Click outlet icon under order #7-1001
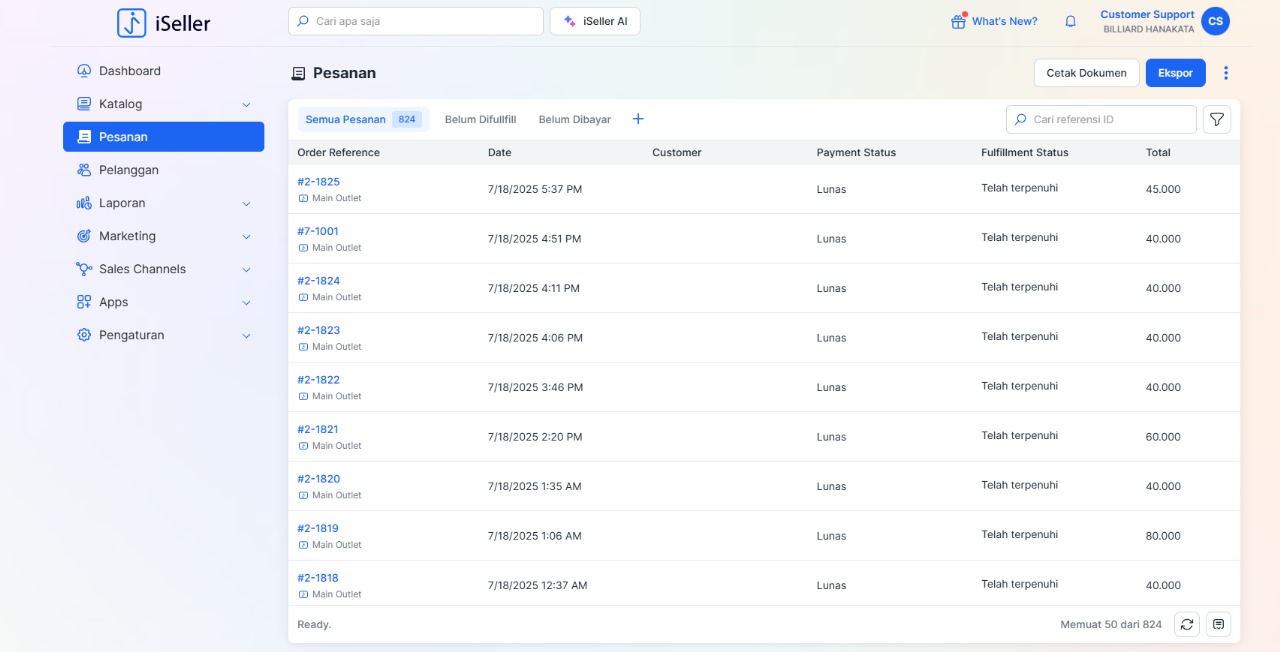 click(304, 248)
